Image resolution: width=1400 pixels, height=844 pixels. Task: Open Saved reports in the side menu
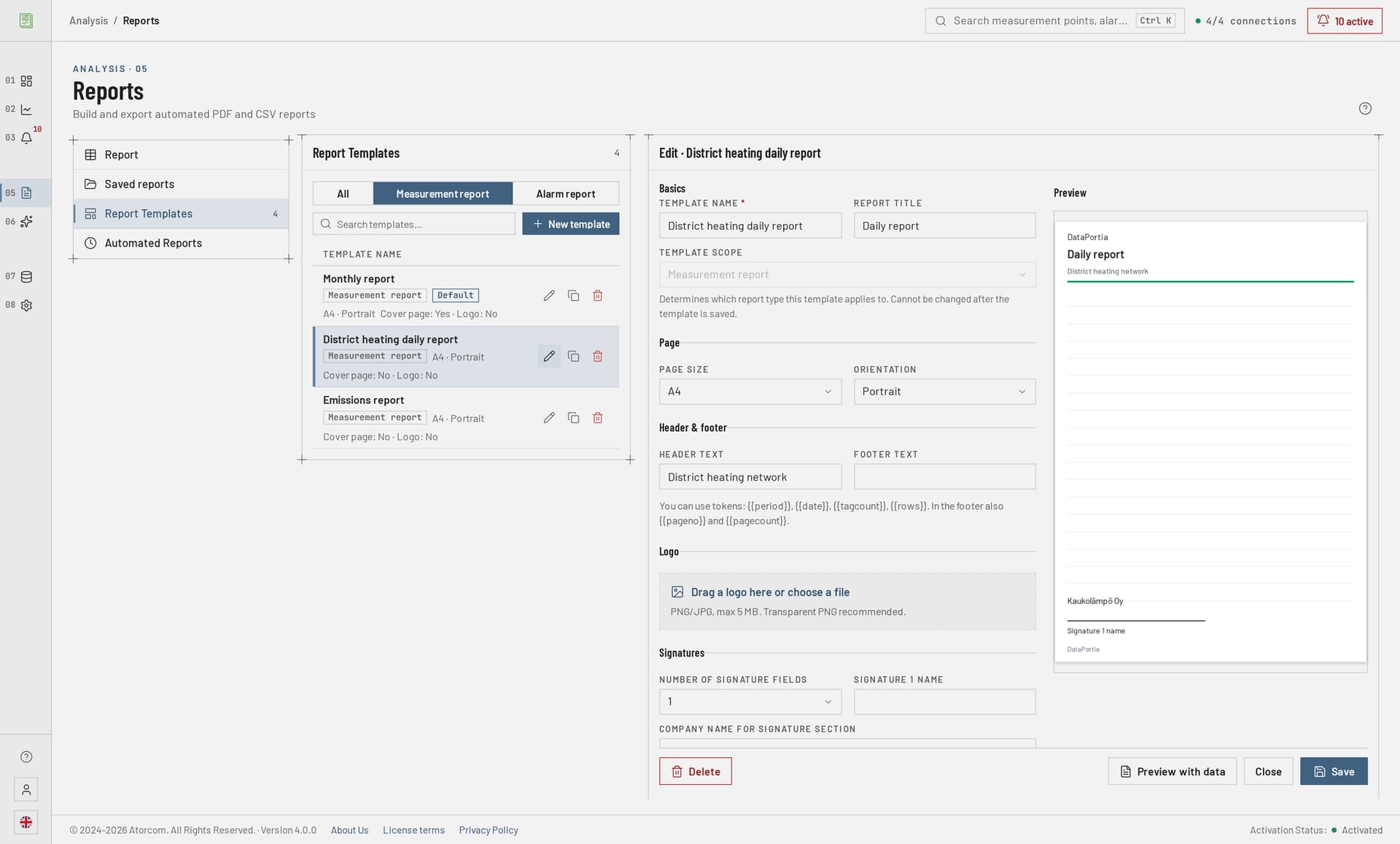pos(181,185)
